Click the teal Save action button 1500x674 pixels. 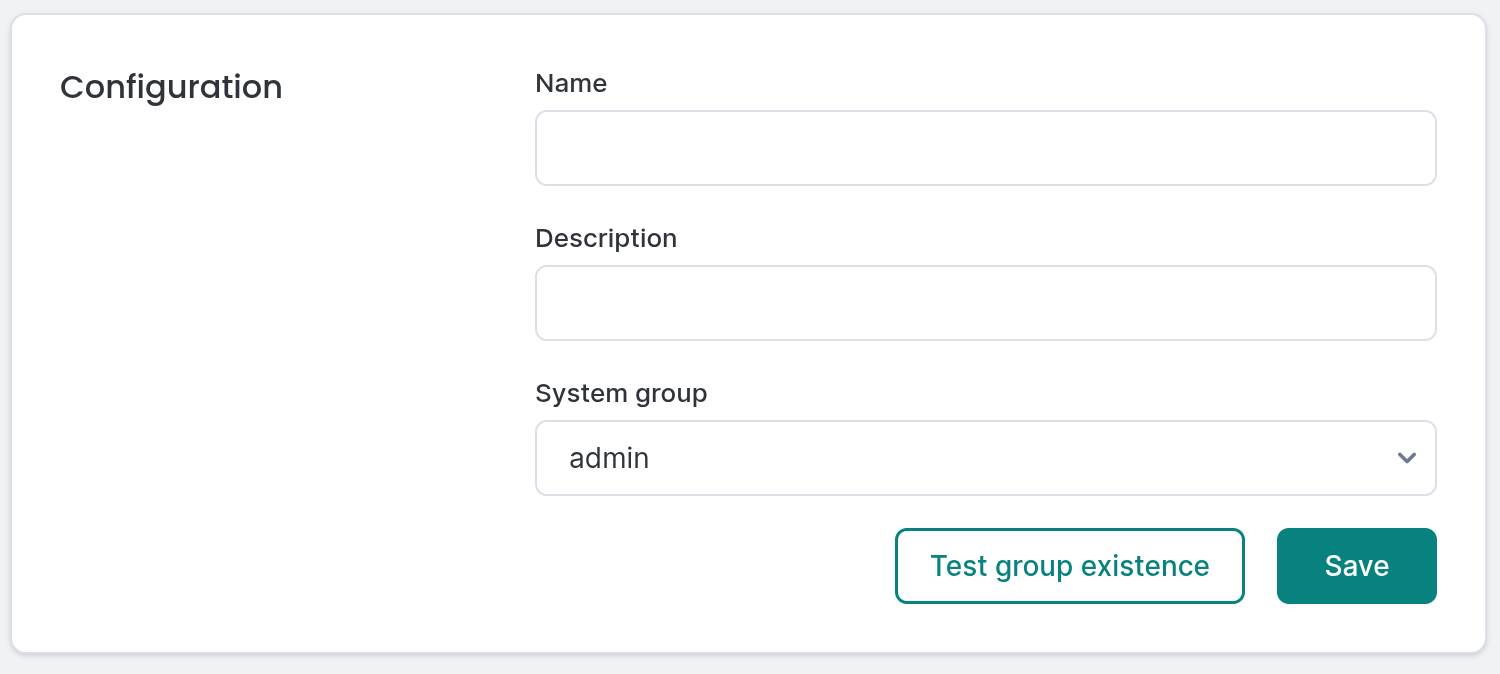tap(1356, 566)
